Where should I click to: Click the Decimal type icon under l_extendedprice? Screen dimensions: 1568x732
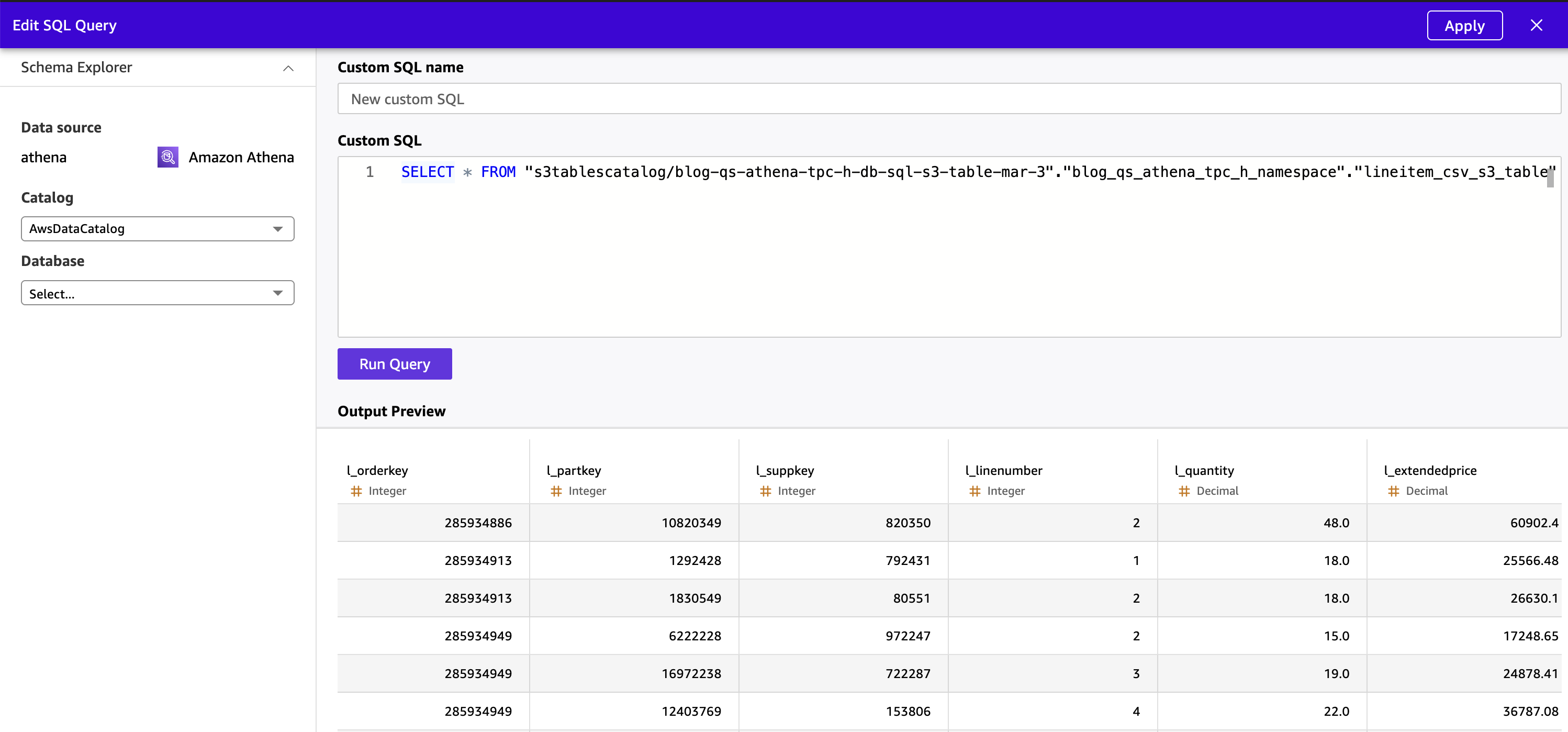tap(1393, 491)
